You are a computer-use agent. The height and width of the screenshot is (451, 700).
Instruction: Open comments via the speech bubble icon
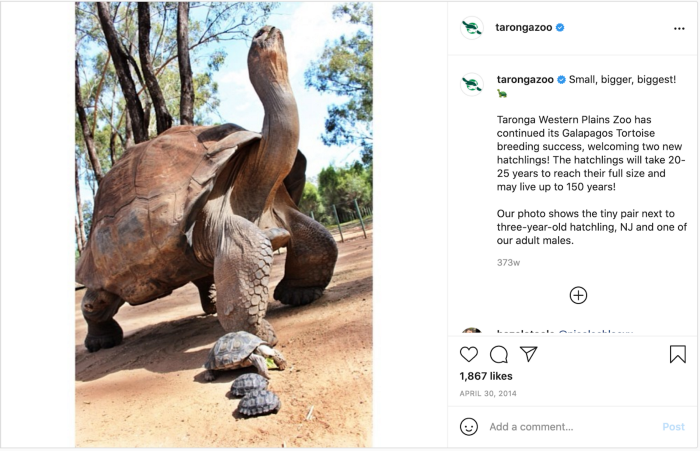point(499,354)
